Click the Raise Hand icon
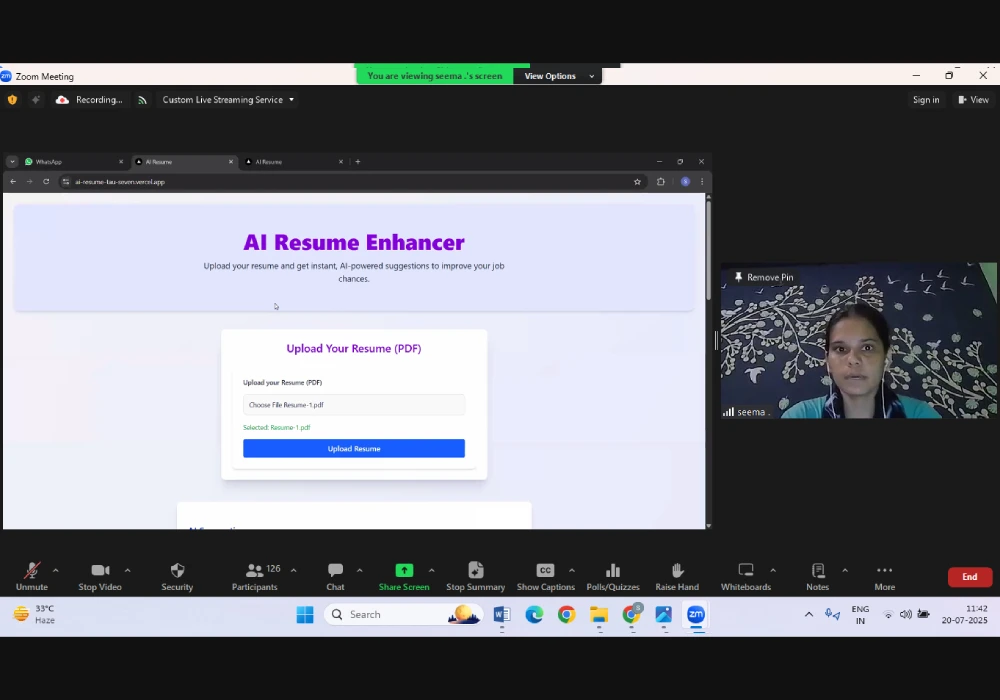Screen dimensions: 1000x700 (x=677, y=571)
